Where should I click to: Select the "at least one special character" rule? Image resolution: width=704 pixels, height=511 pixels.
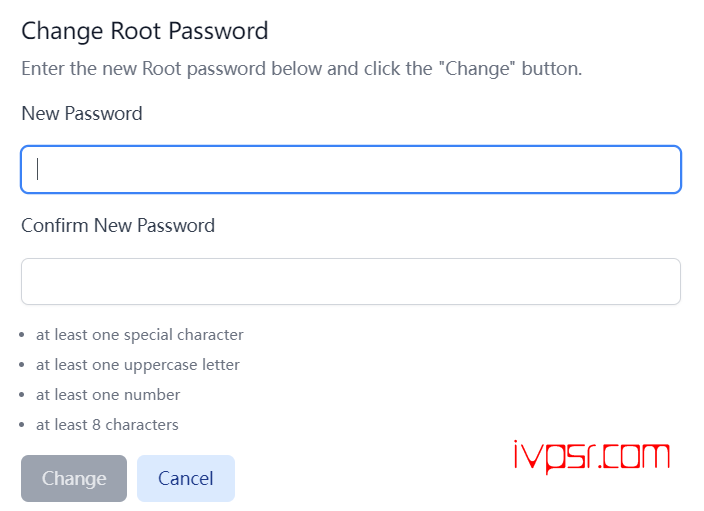pos(140,335)
